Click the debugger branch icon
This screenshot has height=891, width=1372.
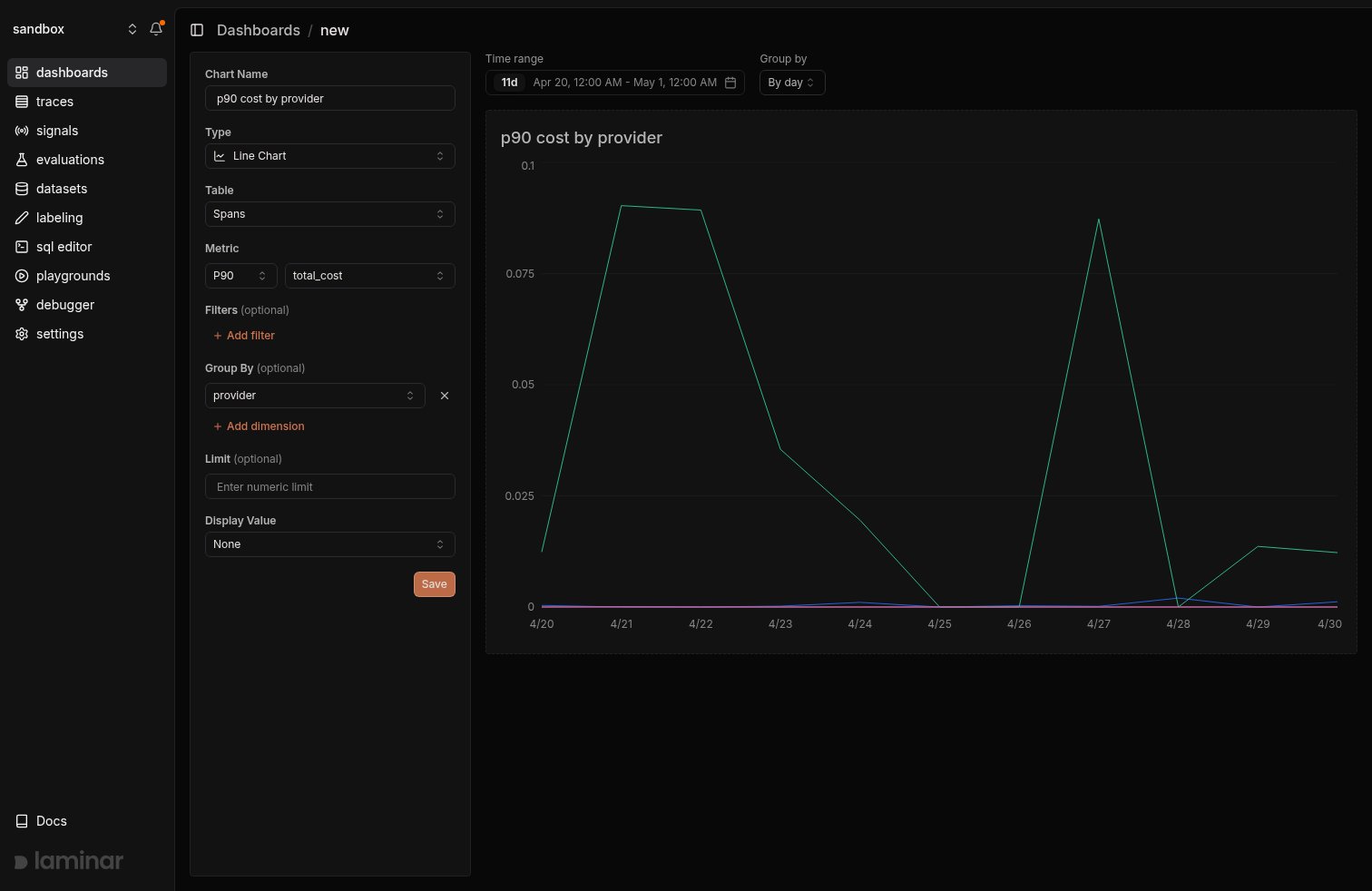tap(22, 305)
